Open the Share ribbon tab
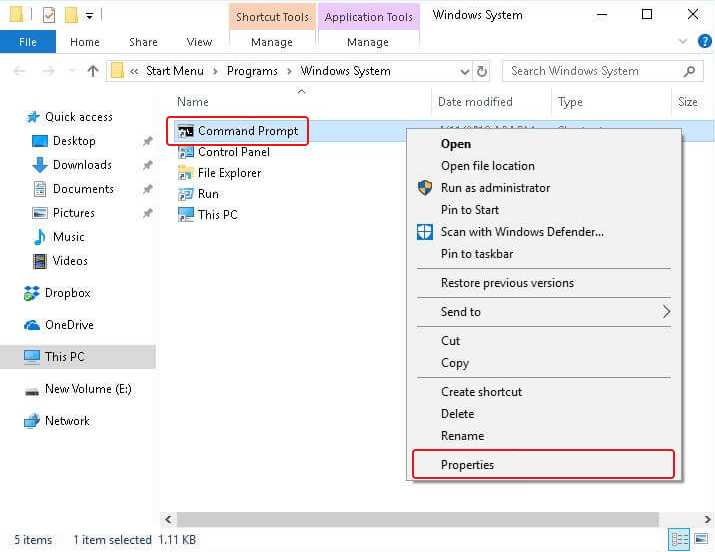 click(143, 42)
